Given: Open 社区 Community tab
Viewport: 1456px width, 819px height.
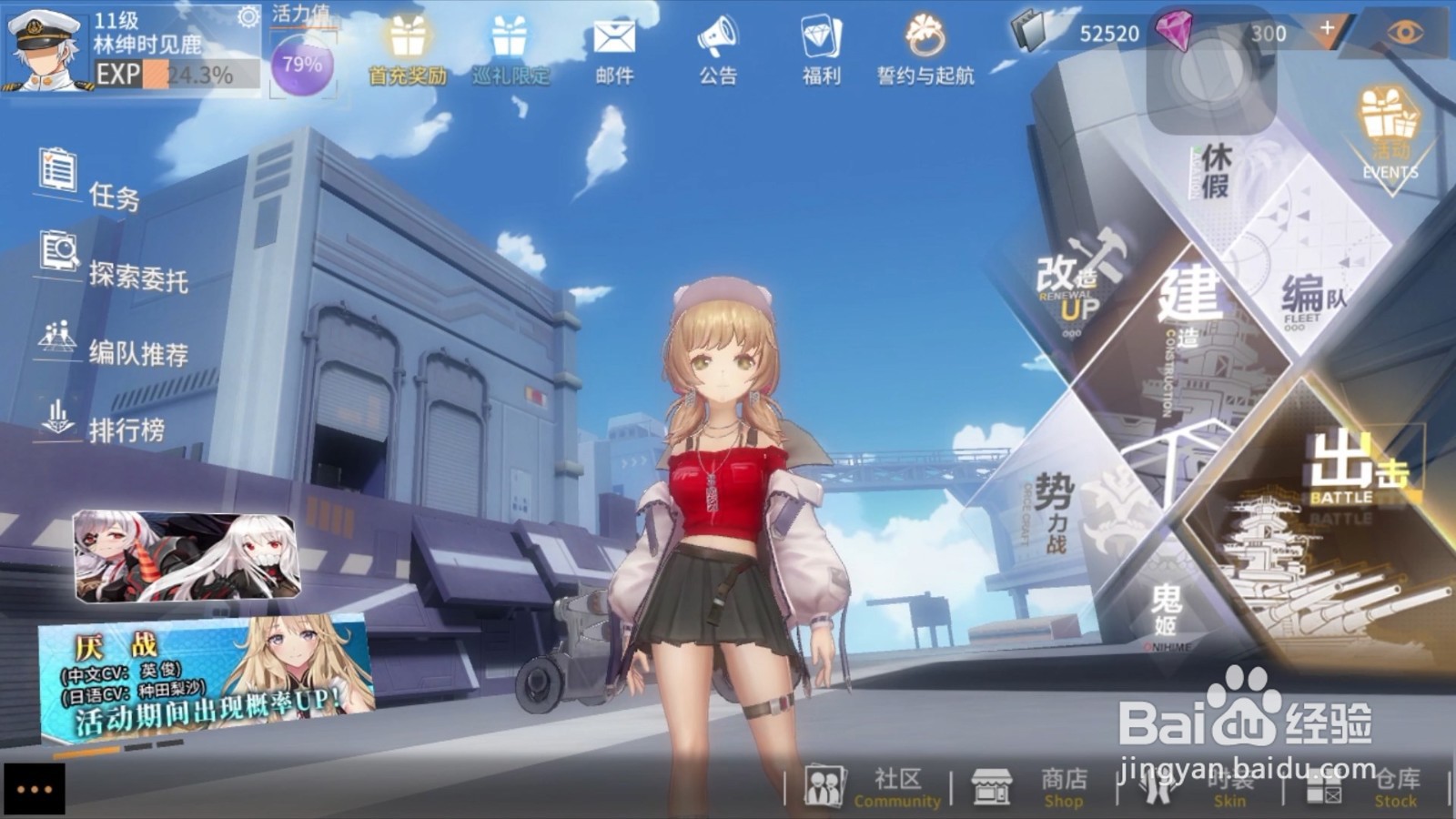Looking at the screenshot, I should click(872, 787).
